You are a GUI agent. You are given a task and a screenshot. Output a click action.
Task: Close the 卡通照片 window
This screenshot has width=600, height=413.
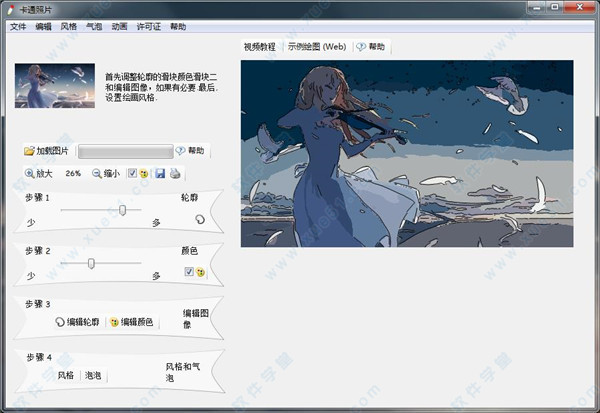coord(579,7)
